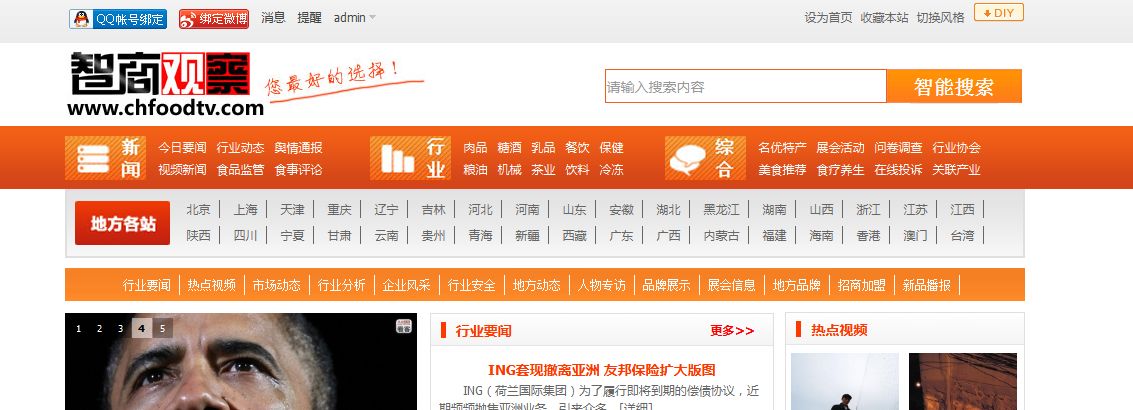Viewport: 1133px width, 410px height.
Task: Switch to 企业风采 tab
Action: click(407, 285)
